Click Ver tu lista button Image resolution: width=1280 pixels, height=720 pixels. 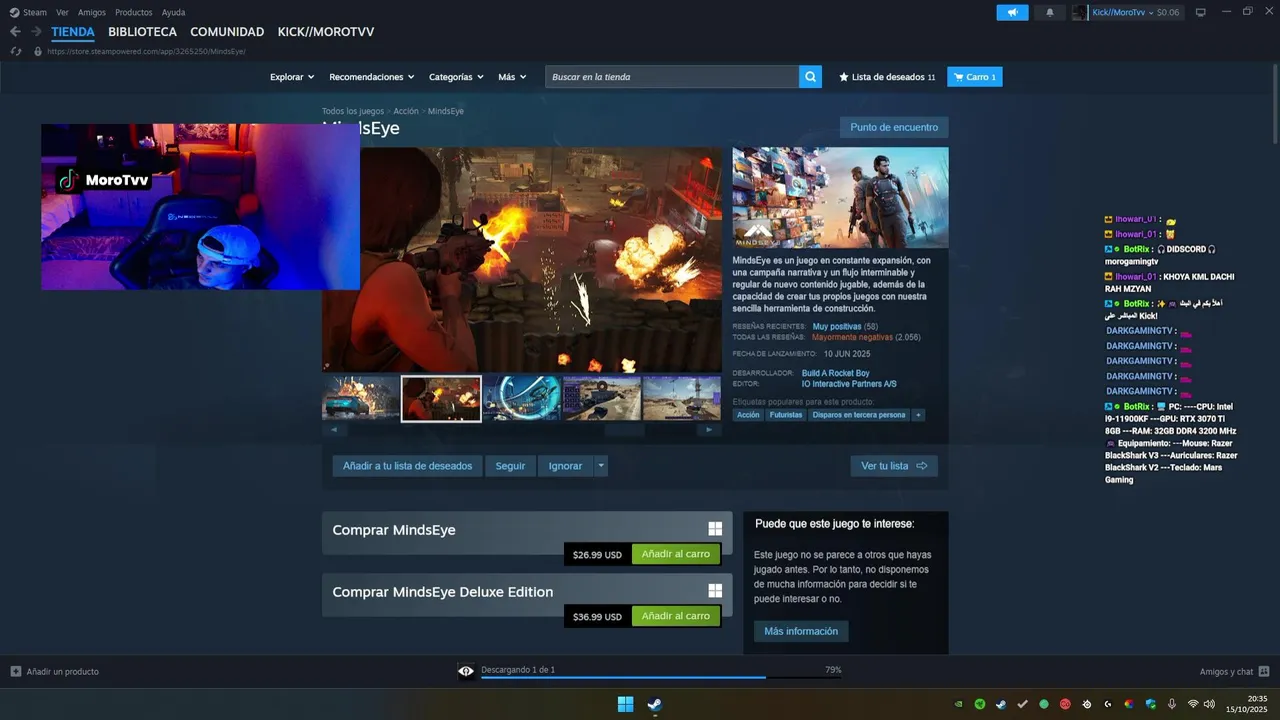pyautogui.click(x=894, y=465)
